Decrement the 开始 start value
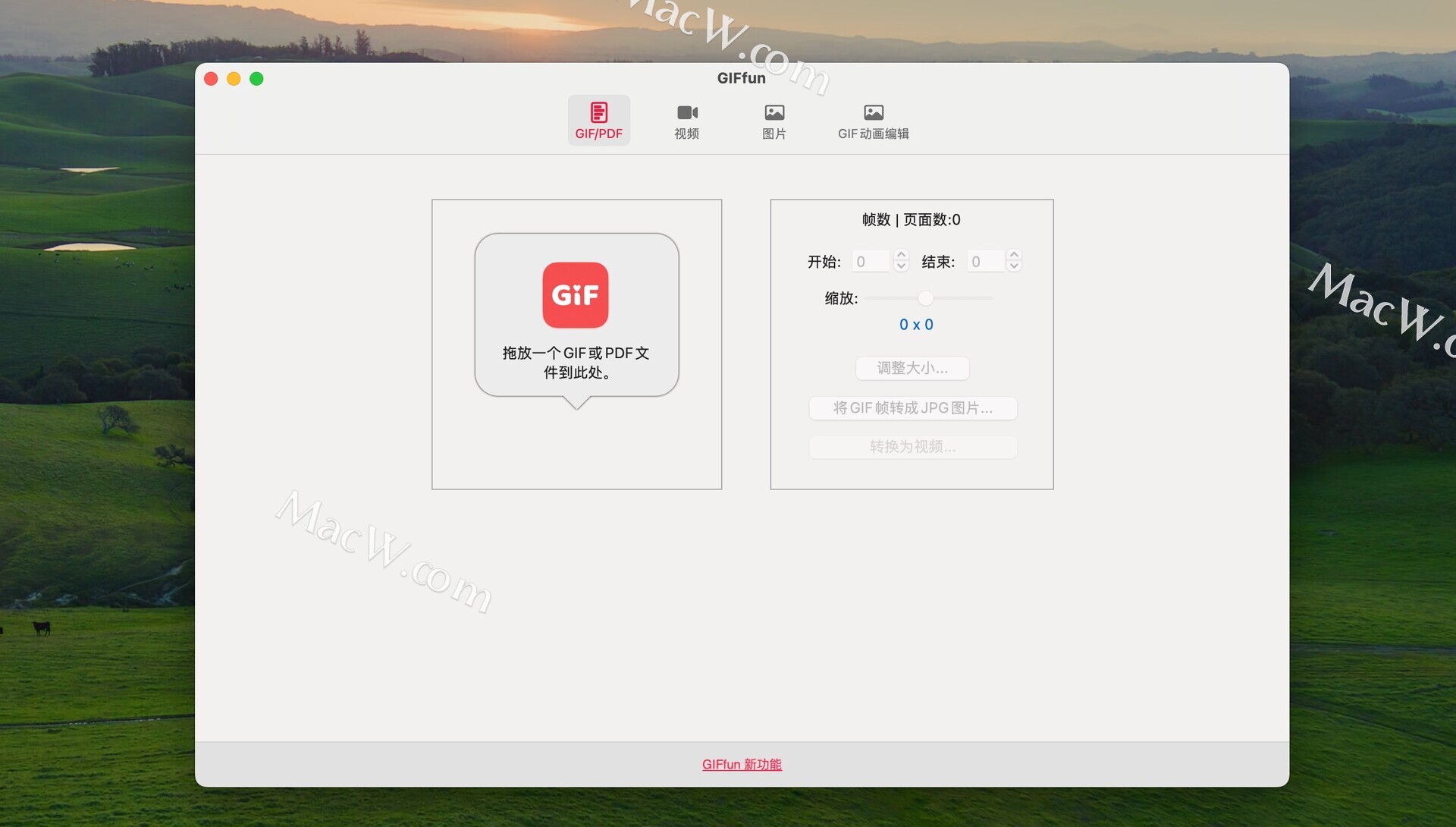The image size is (1456, 827). click(x=901, y=267)
